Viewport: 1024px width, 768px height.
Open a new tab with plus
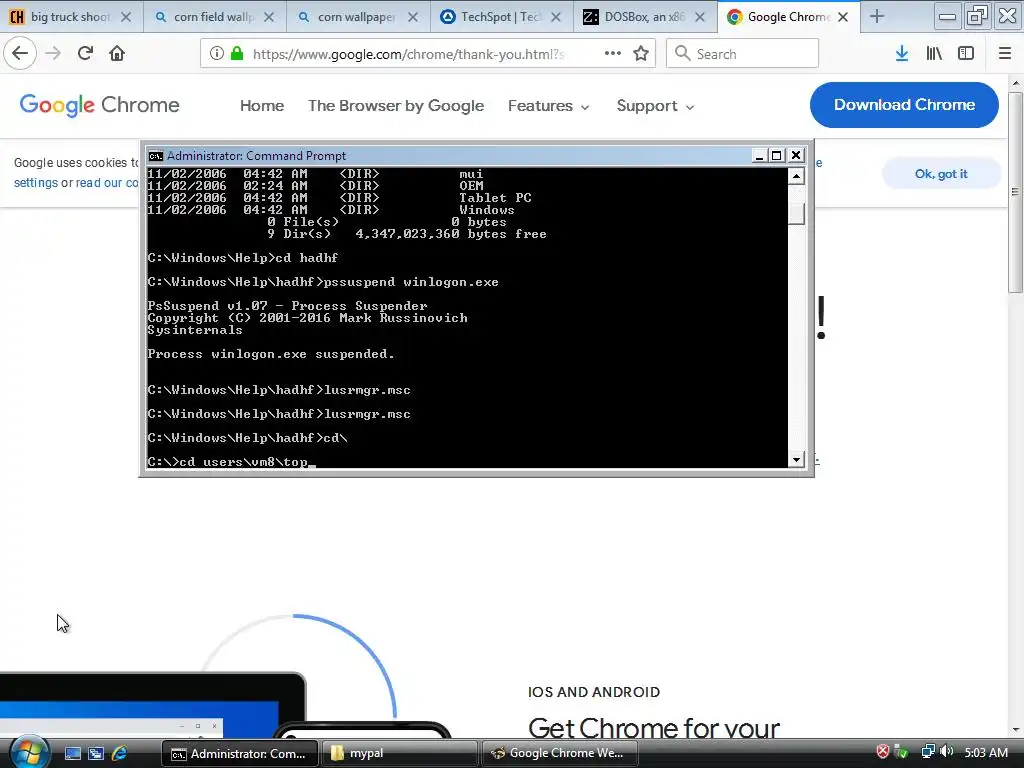point(877,17)
